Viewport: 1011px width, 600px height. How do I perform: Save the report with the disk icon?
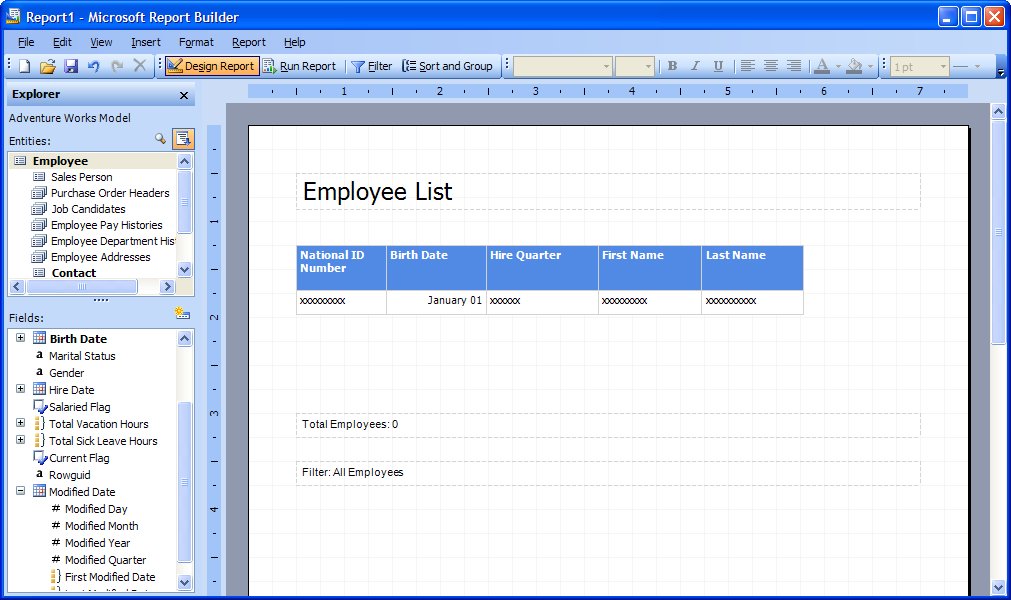point(71,66)
